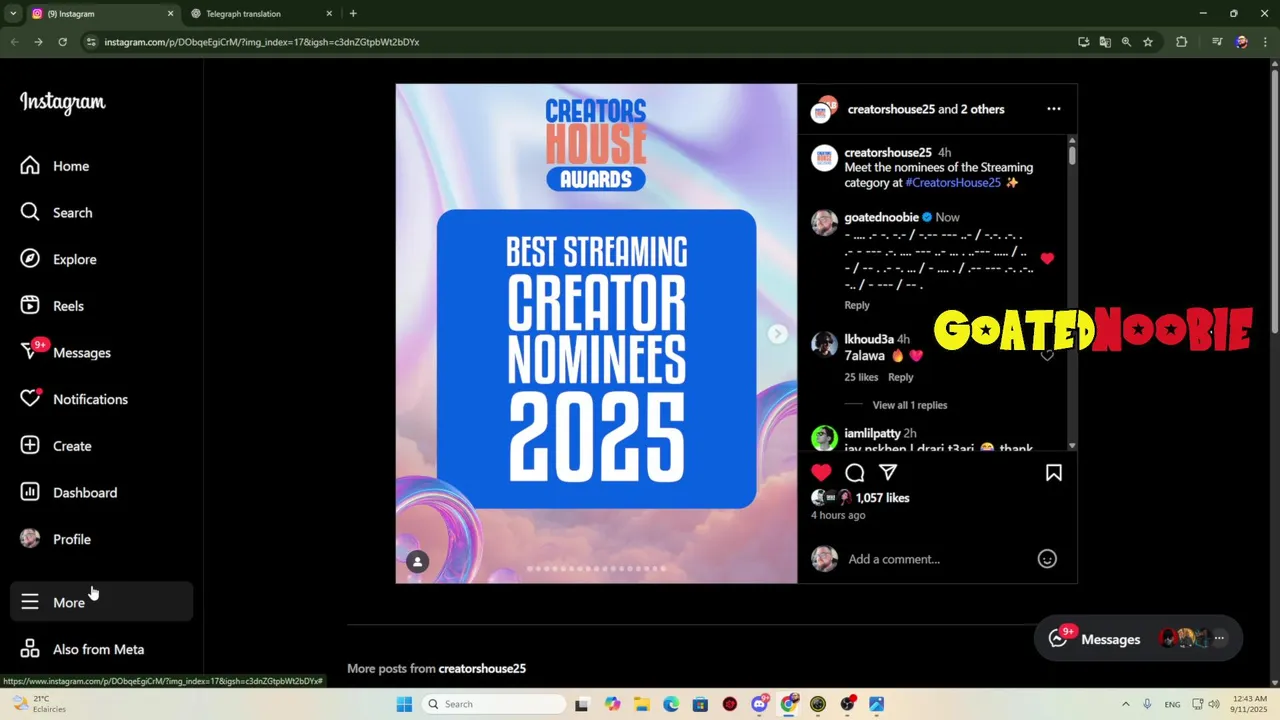The width and height of the screenshot is (1280, 720).
Task: Open the taskbar volume control
Action: pyautogui.click(x=1212, y=704)
